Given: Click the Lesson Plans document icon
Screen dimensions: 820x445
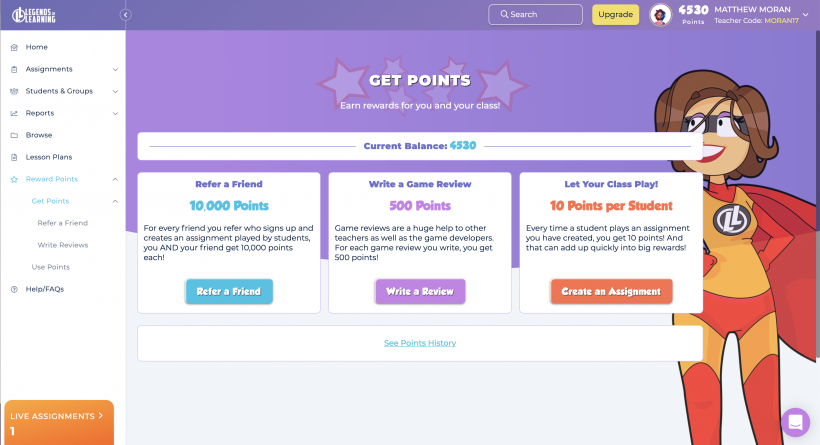Looking at the screenshot, I should (14, 157).
